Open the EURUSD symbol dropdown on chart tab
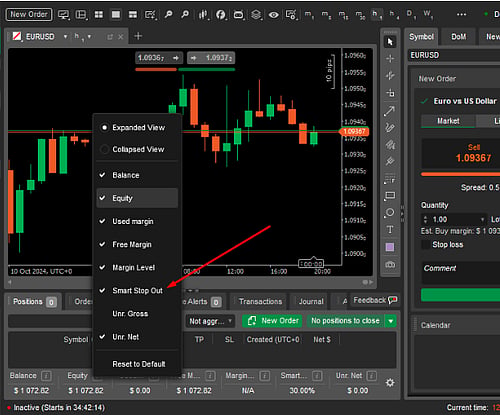 (66, 36)
